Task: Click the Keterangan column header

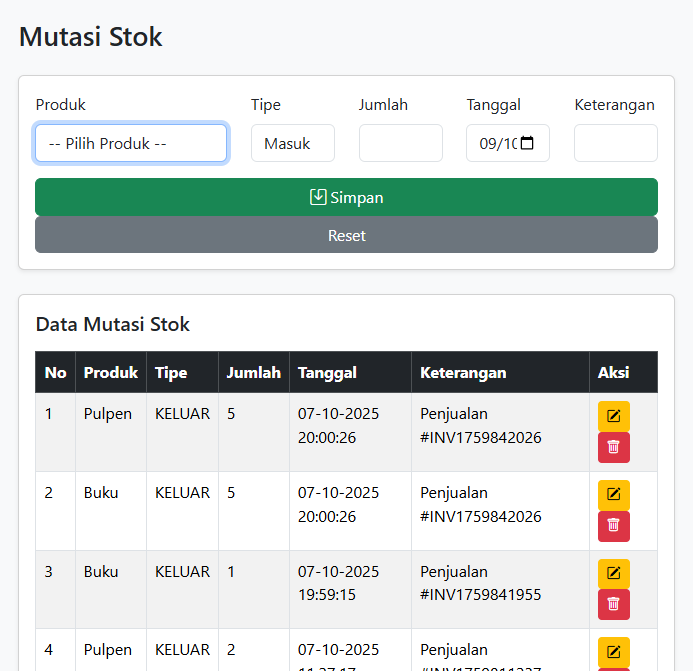Action: pyautogui.click(x=500, y=372)
